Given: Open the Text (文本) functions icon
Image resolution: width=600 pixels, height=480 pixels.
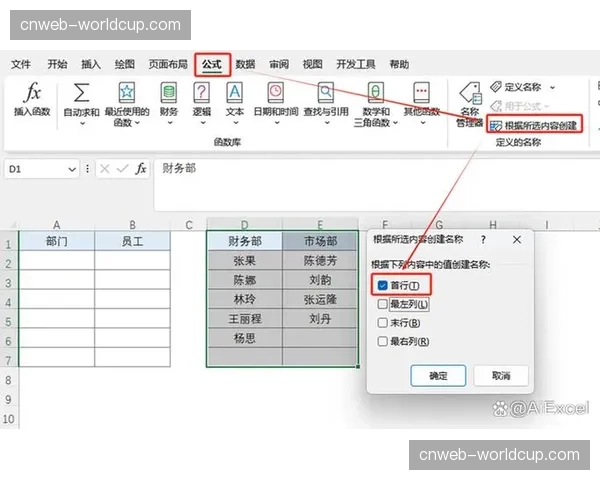Looking at the screenshot, I should click(235, 93).
